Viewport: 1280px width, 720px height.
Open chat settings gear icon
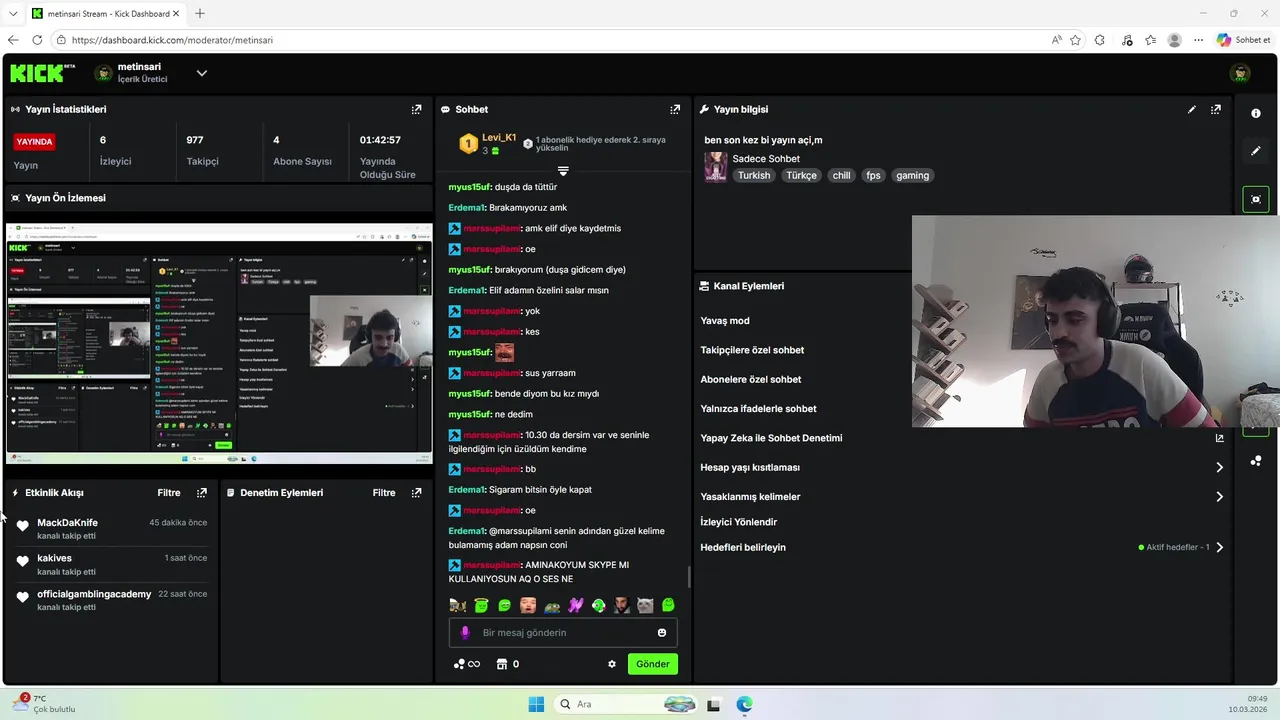click(x=612, y=664)
